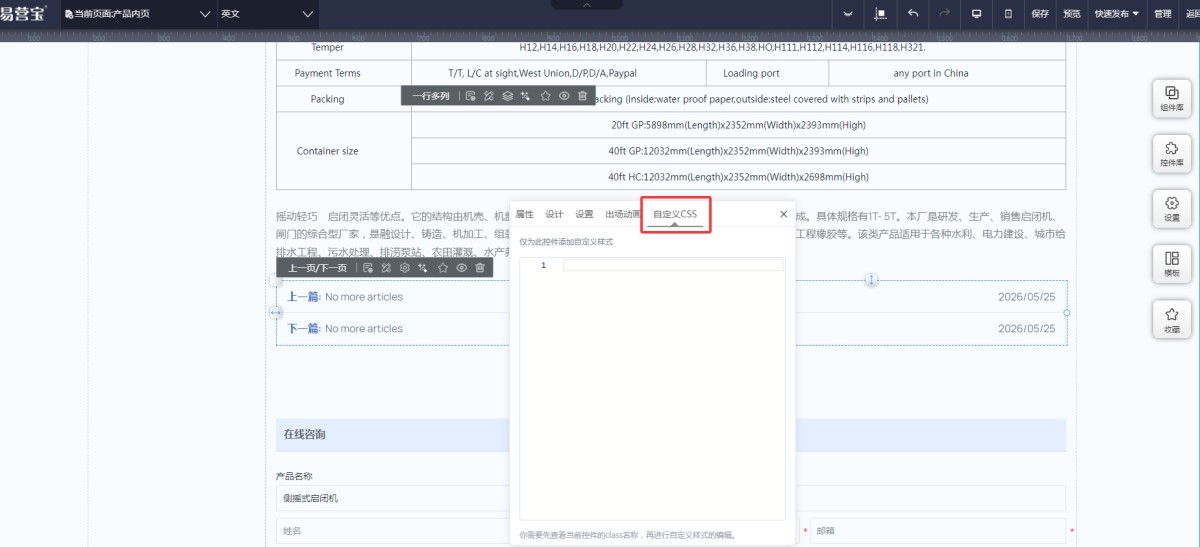
Task: Open the 收藏 favorites side panel
Action: tap(1172, 319)
